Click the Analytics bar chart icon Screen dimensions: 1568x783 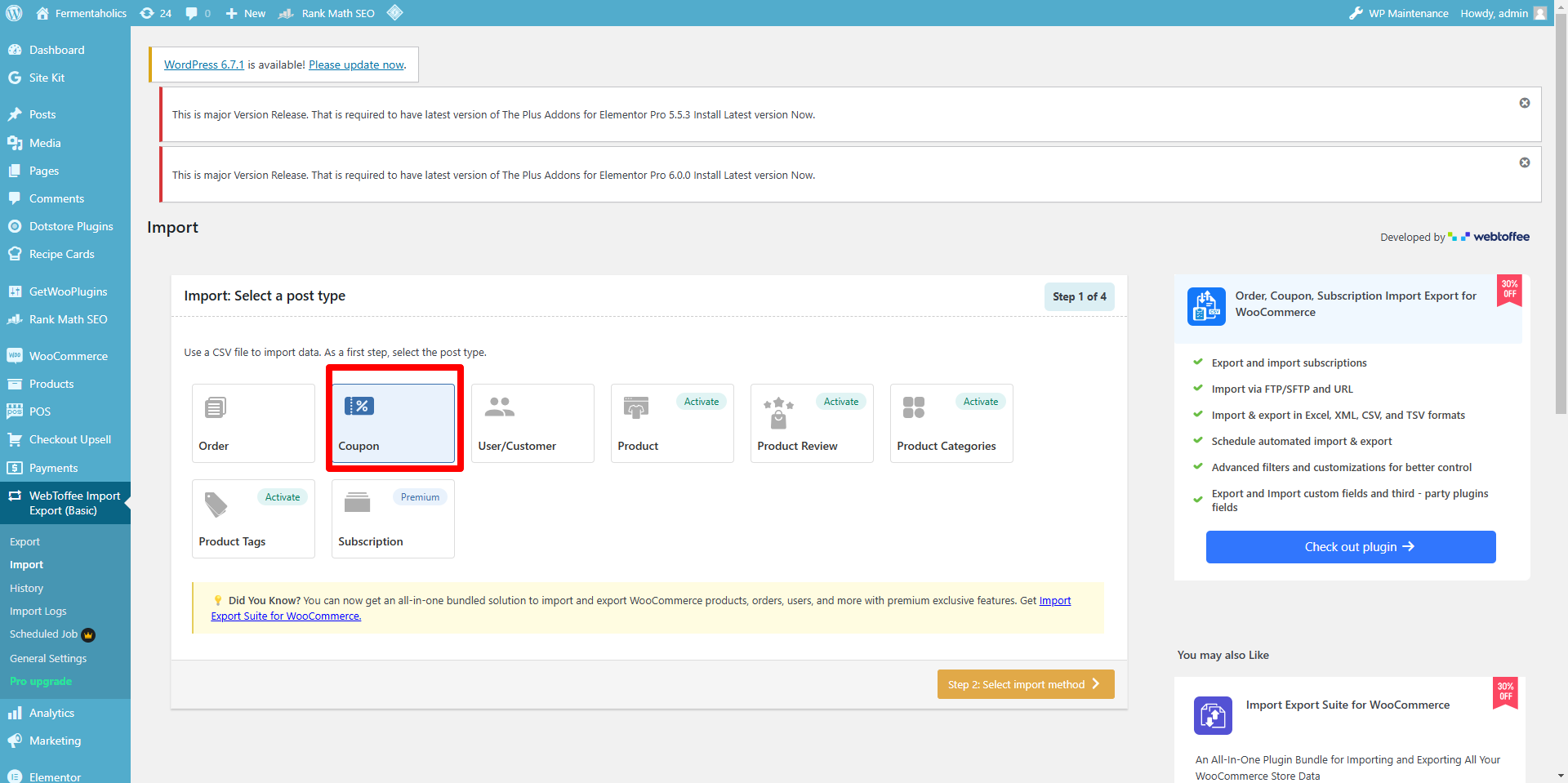coord(15,713)
